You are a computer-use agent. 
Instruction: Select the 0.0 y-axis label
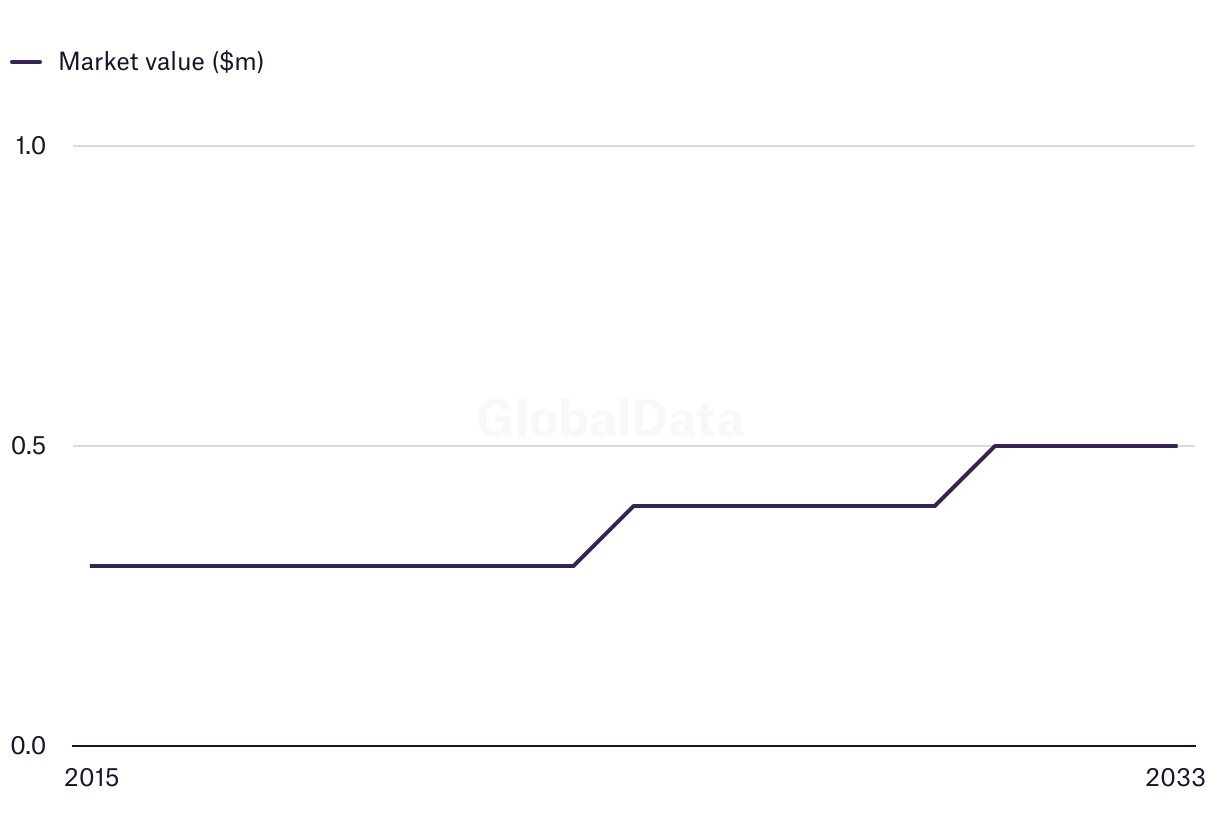tap(29, 746)
